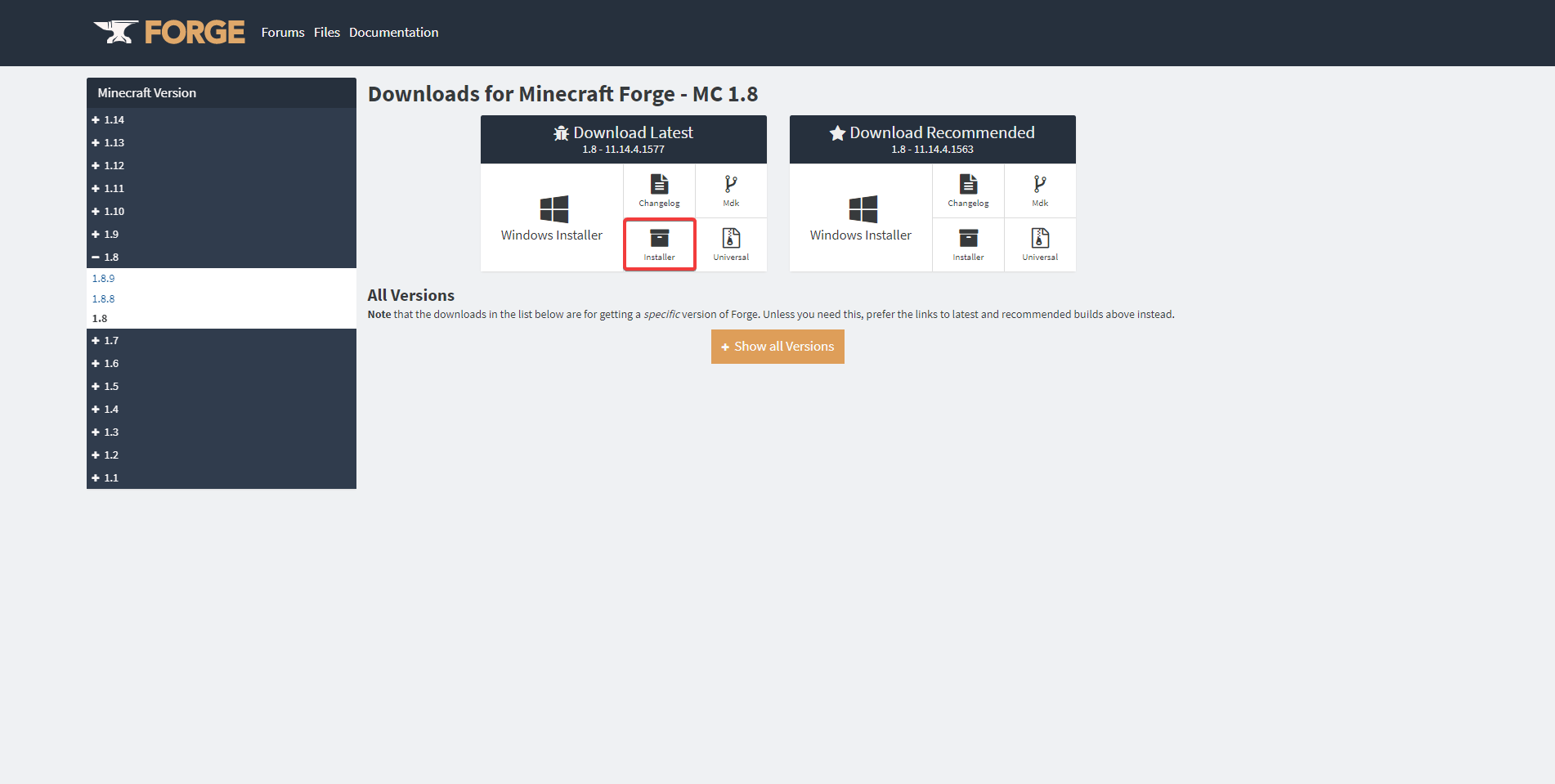Viewport: 1555px width, 784px height.
Task: Expand the 1.2 version group
Action: click(222, 455)
